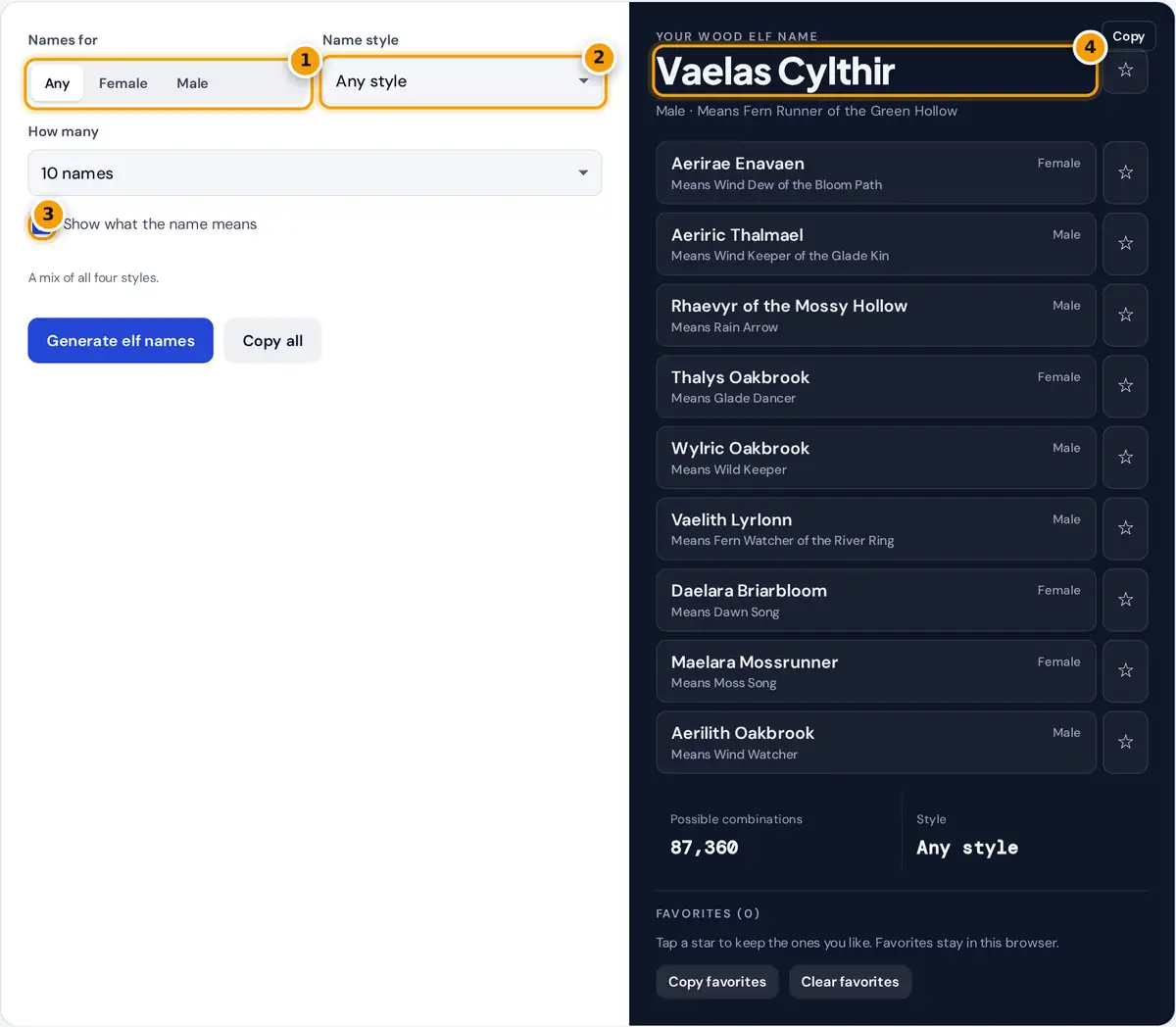Select the Aerirae Enavaen name card

876,172
